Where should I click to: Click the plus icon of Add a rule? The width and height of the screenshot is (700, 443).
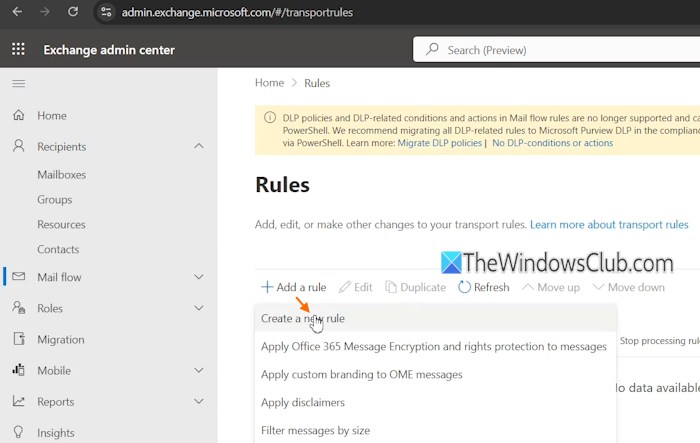(x=267, y=287)
